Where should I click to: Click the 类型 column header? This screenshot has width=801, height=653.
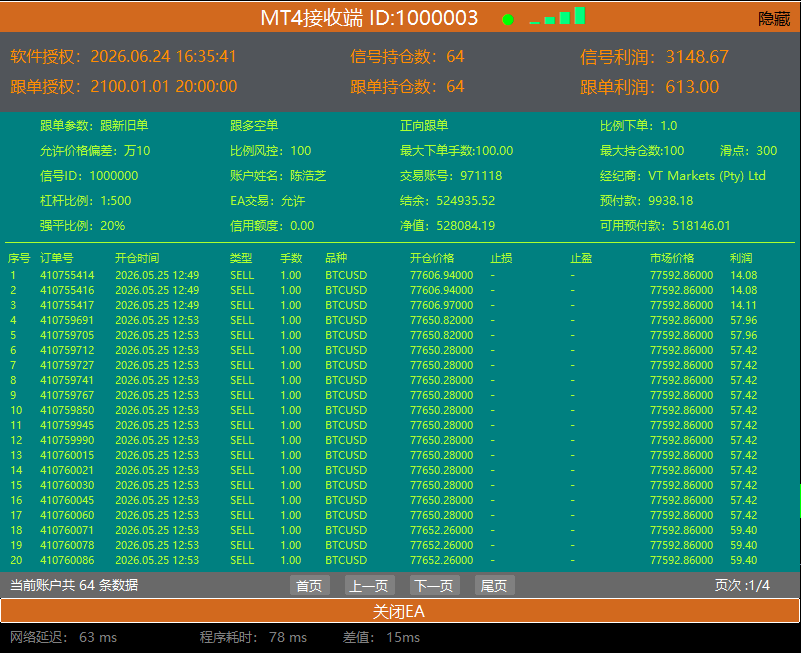241,258
